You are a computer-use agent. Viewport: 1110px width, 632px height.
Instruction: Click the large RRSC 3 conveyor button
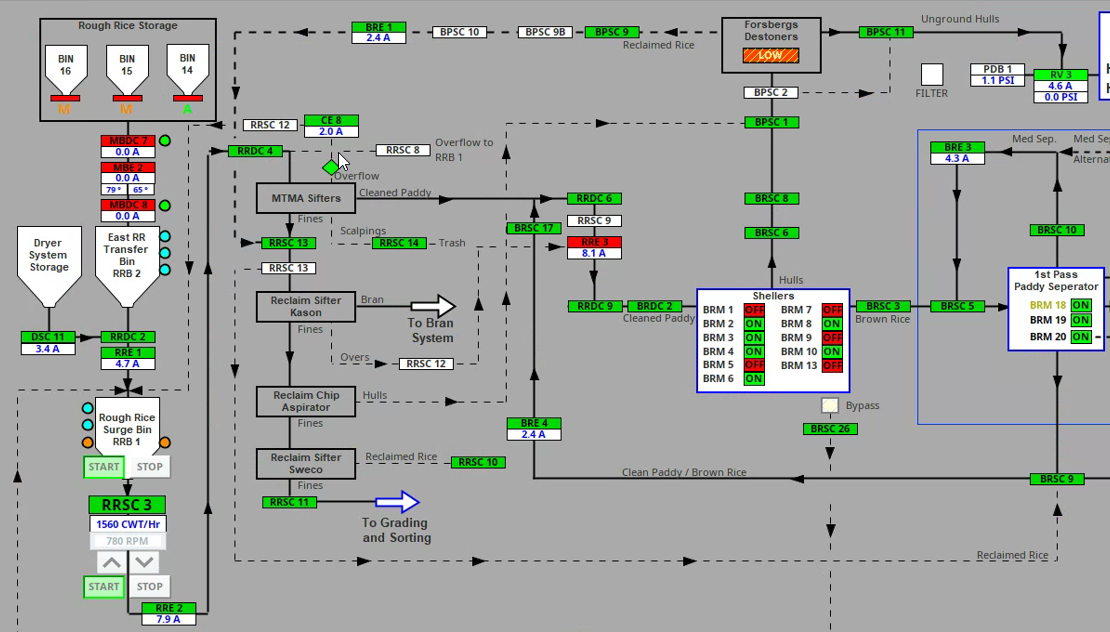[127, 505]
